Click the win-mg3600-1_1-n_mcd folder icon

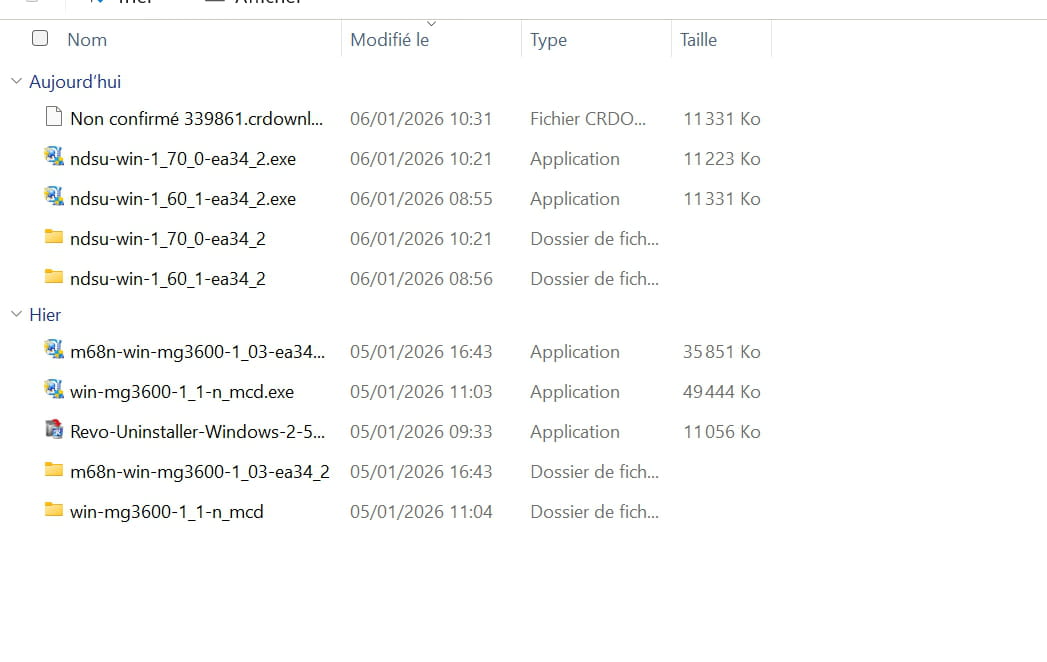pos(54,511)
